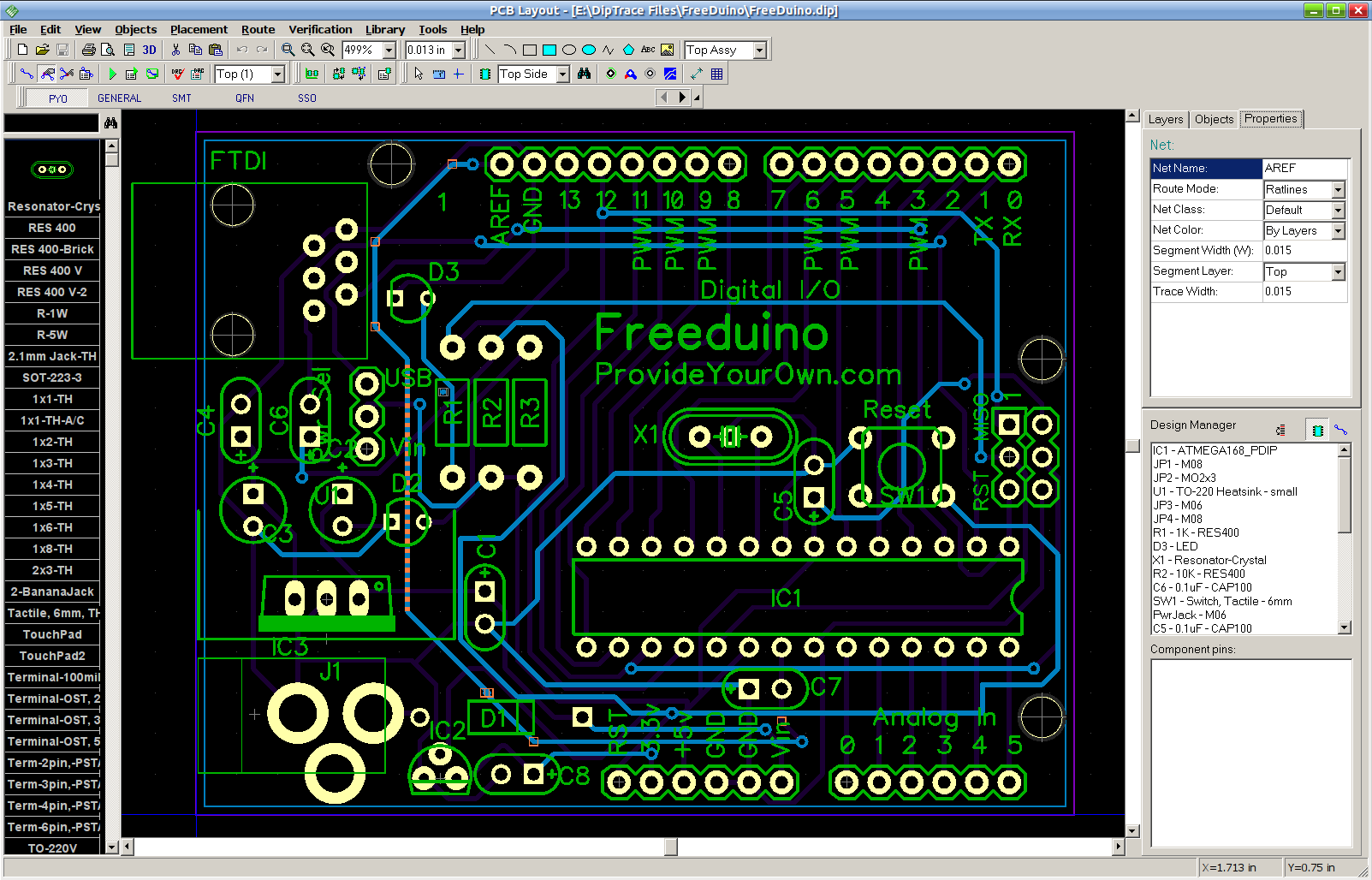Open the Route Mode dropdown showing Ratlines
Screen dimensions: 1372x880
(x=1337, y=189)
